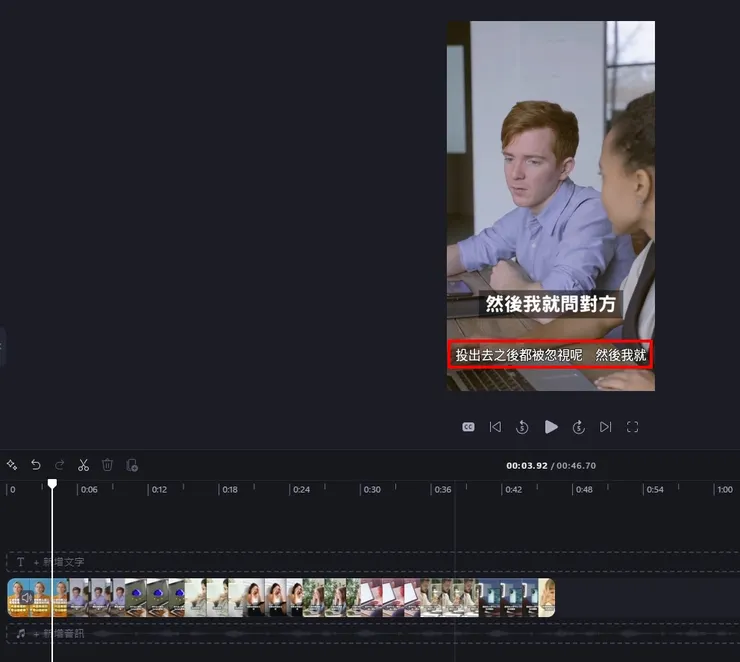Redo the last undone edit
The image size is (740, 662).
[59, 465]
